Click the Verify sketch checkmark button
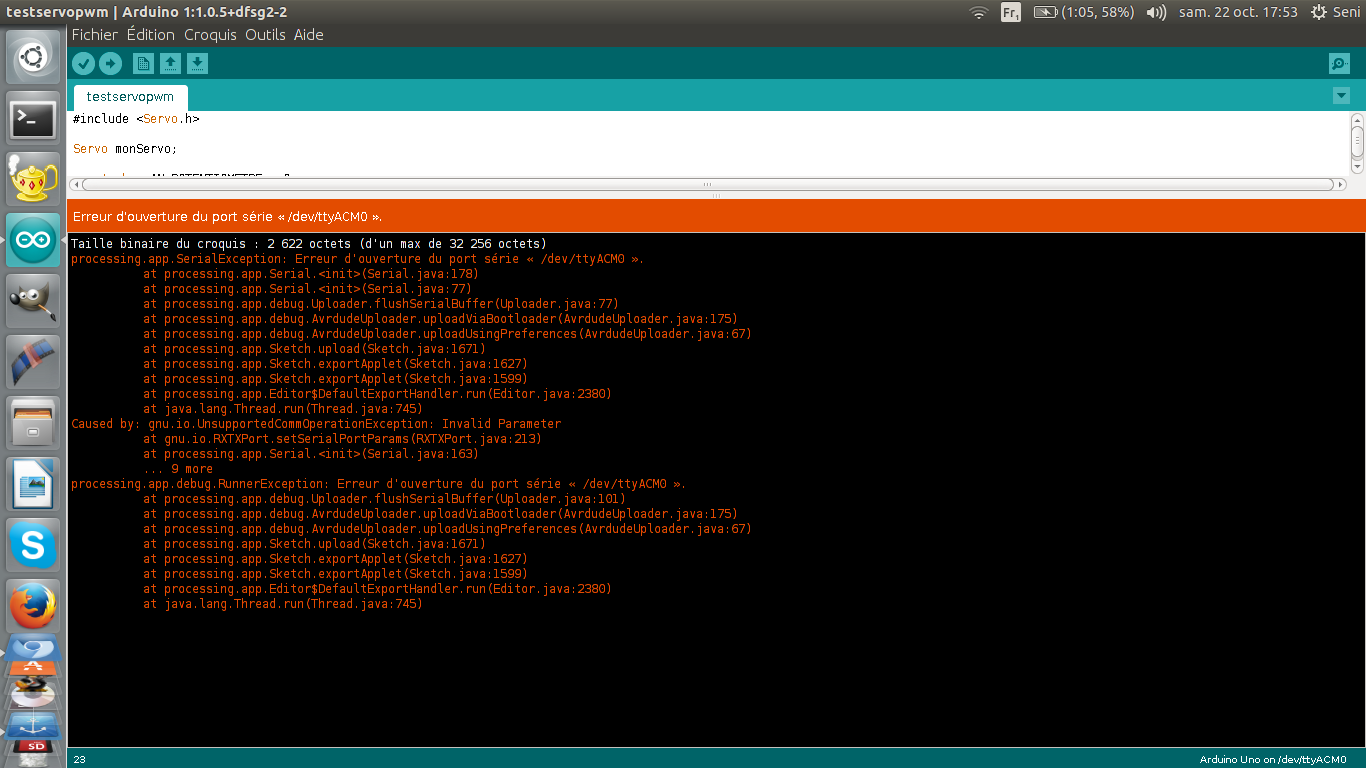 click(84, 64)
